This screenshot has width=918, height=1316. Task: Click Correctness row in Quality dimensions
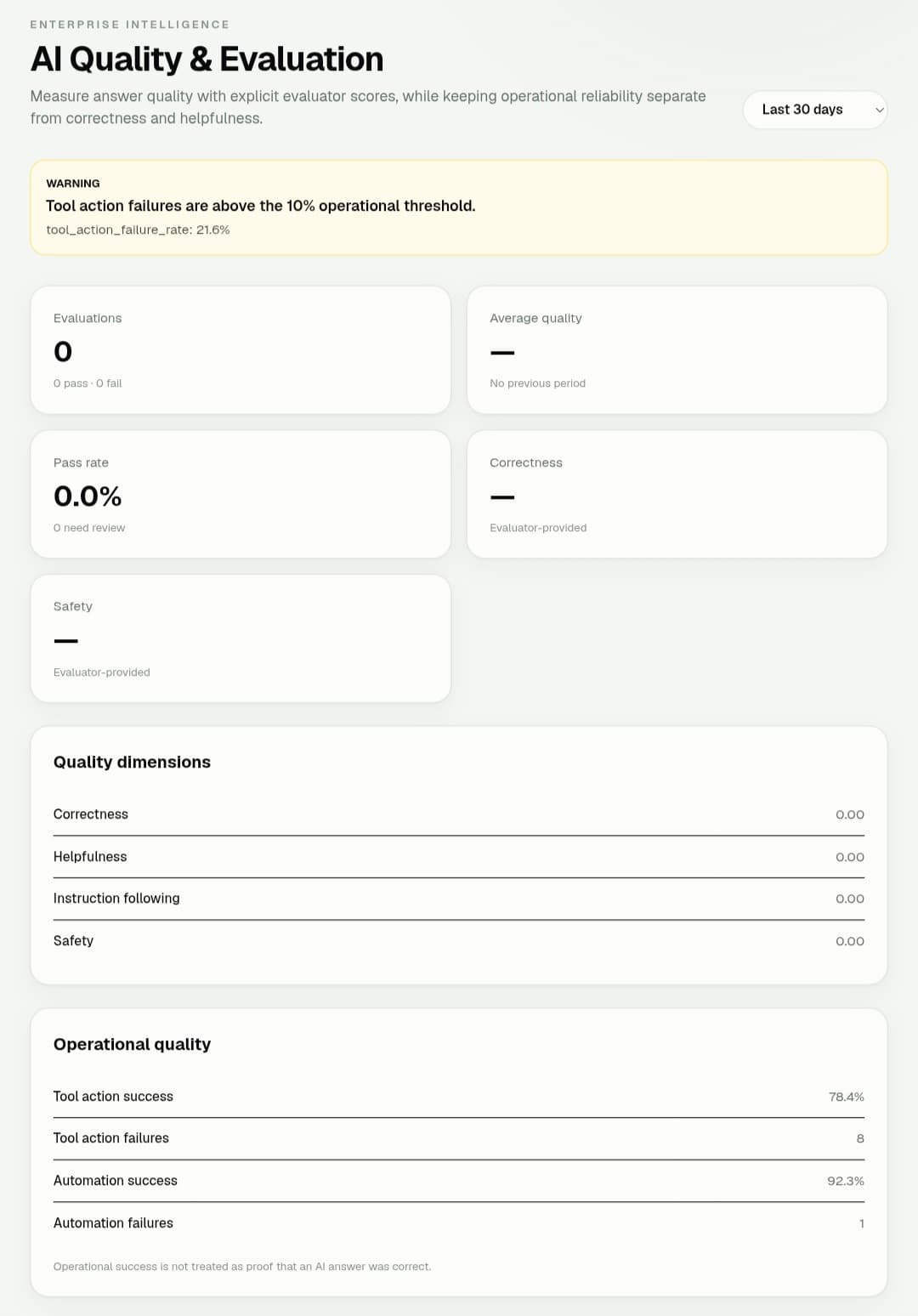click(459, 814)
